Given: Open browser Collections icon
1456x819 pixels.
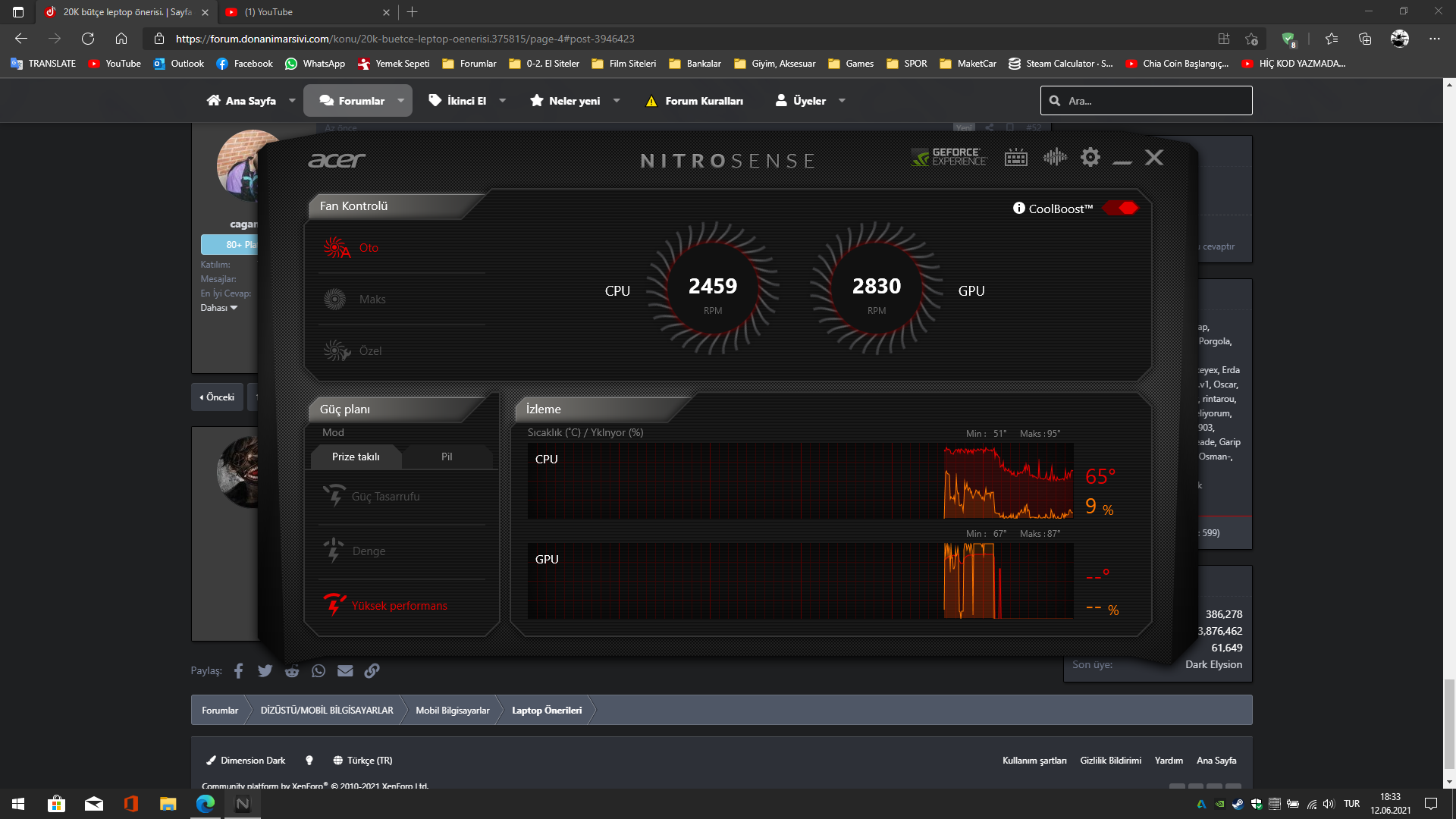Looking at the screenshot, I should (1365, 39).
